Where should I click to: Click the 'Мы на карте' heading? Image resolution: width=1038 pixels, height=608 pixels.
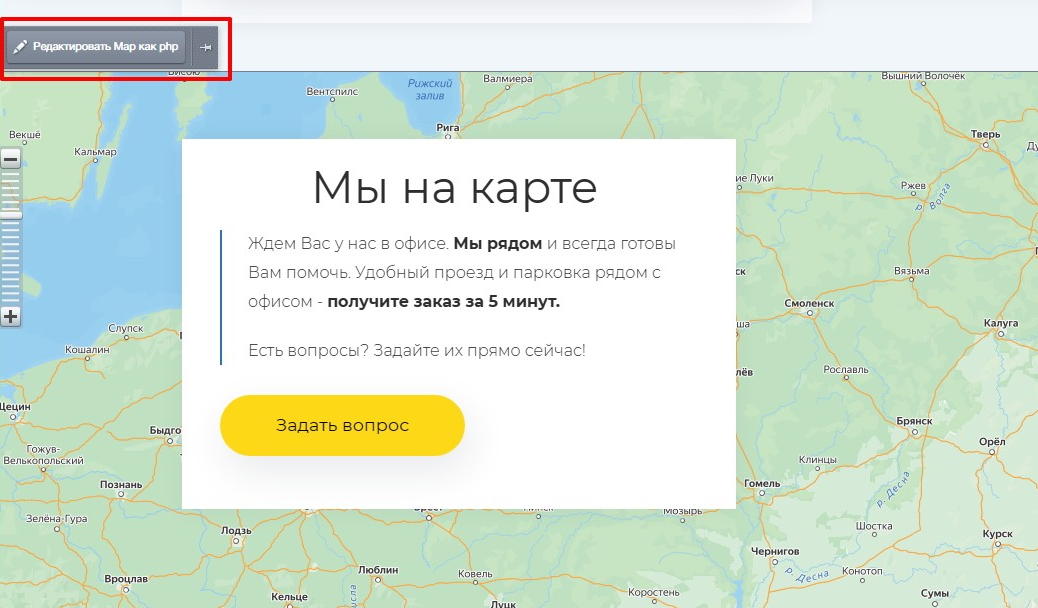(x=454, y=187)
